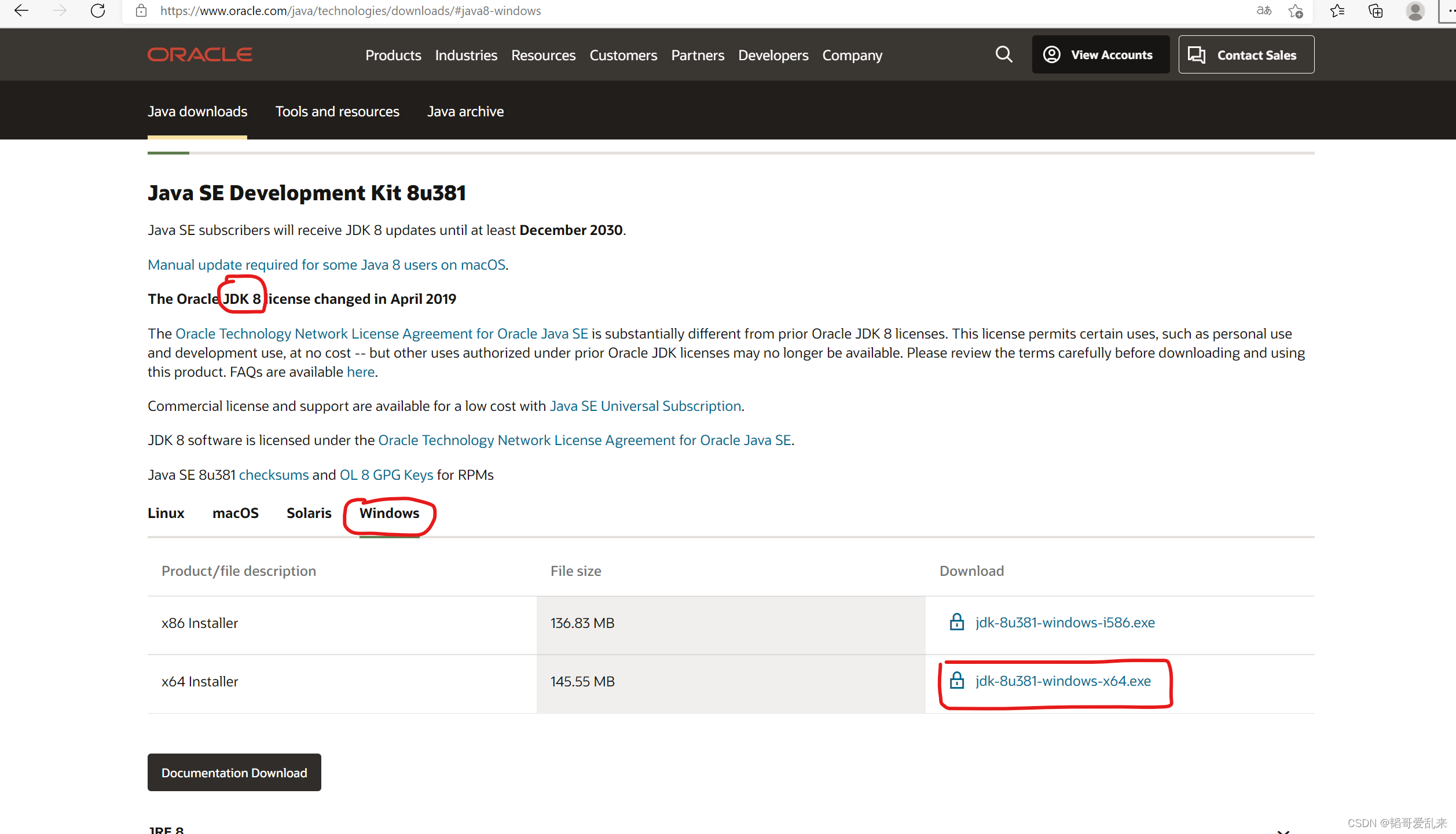This screenshot has height=834, width=1456.
Task: Select the macOS platform tab
Action: 235,513
